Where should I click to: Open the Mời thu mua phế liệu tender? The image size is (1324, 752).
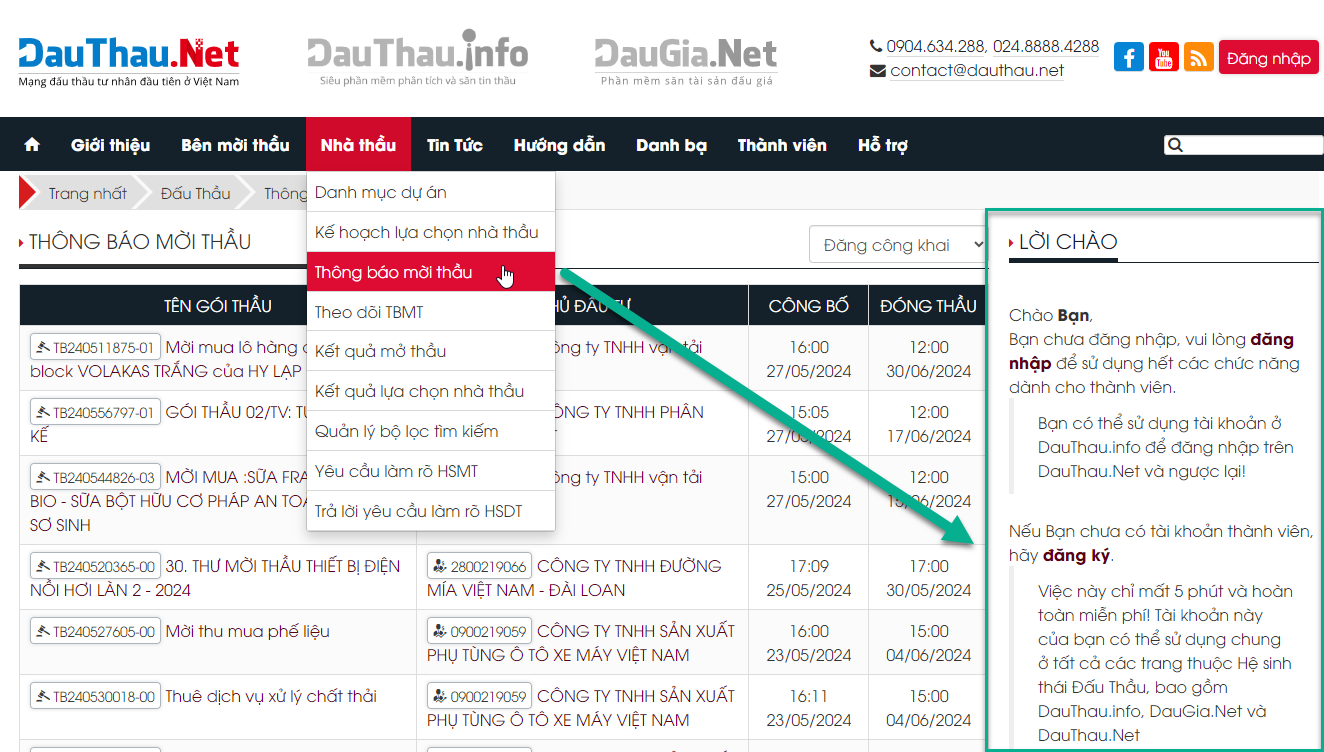pos(247,632)
